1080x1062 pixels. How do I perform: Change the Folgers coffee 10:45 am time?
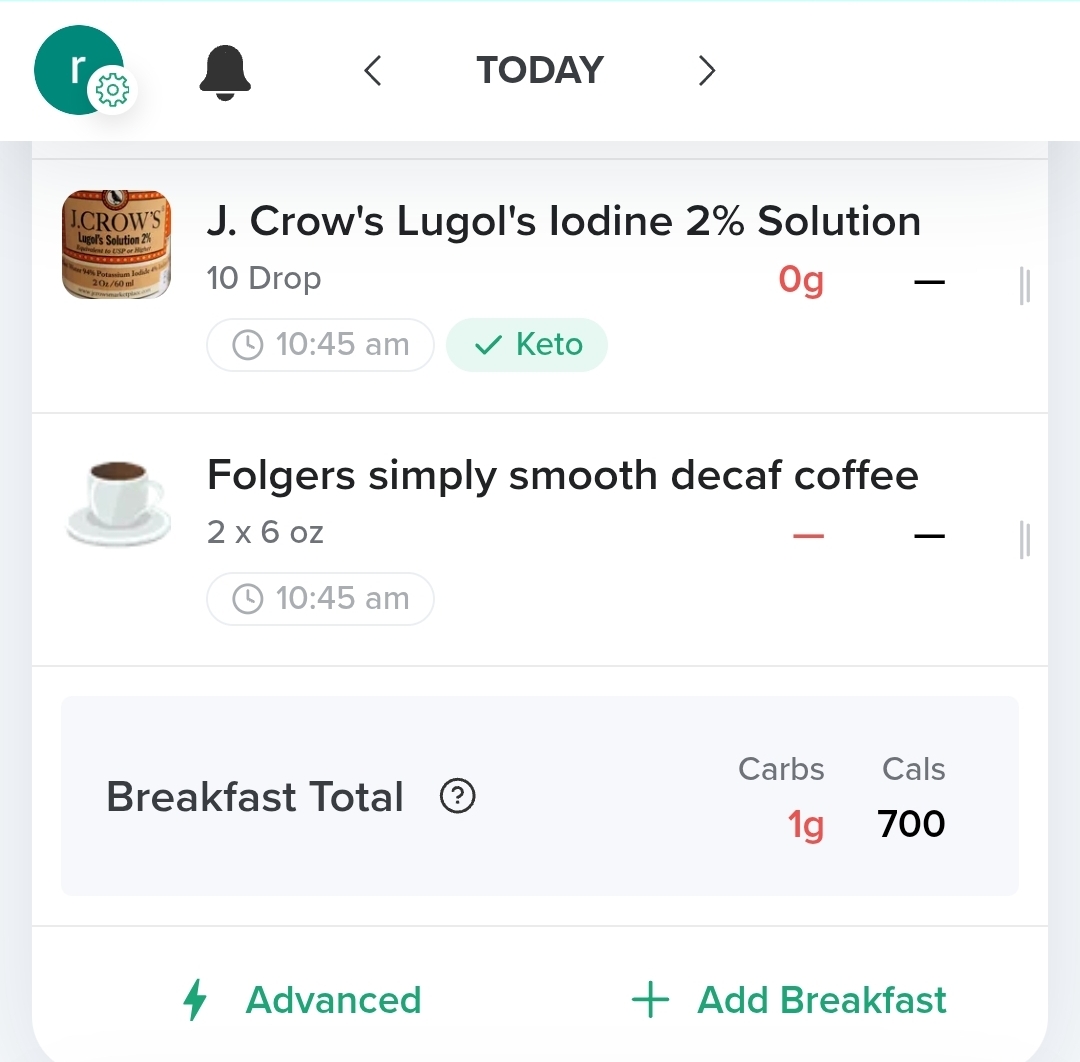[320, 598]
